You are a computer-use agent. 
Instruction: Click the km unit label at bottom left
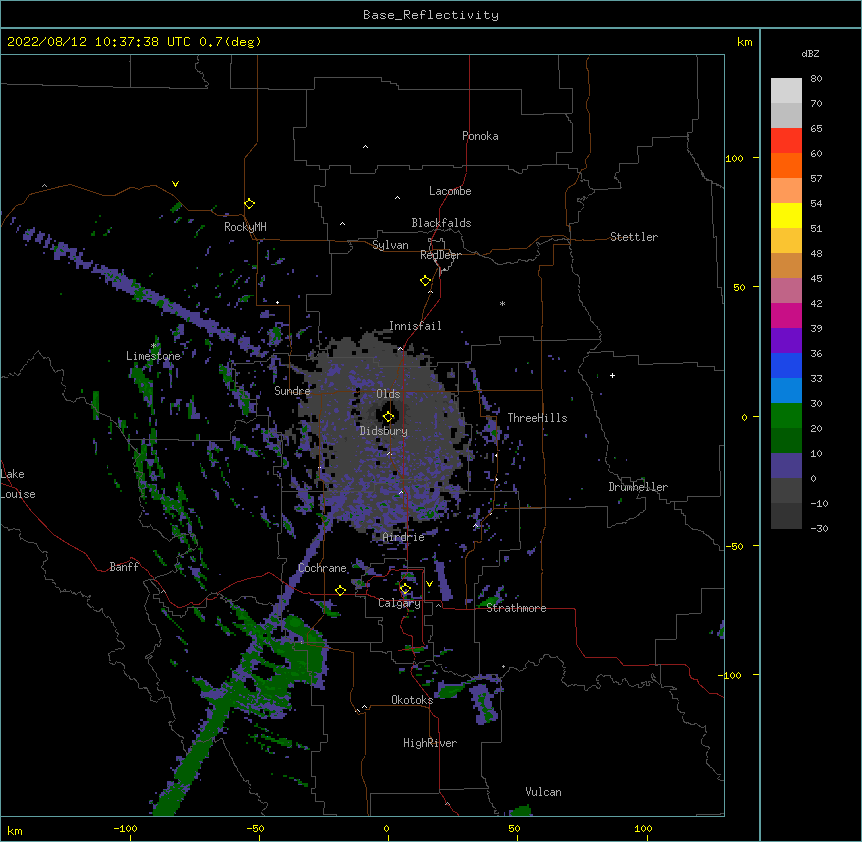(15, 830)
